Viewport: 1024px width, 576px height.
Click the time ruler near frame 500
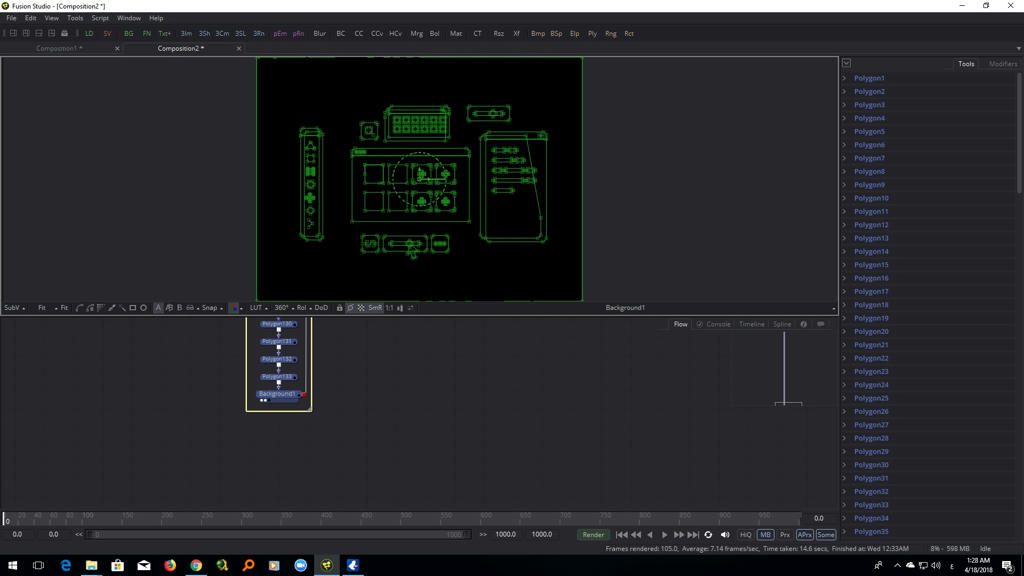click(x=327, y=518)
